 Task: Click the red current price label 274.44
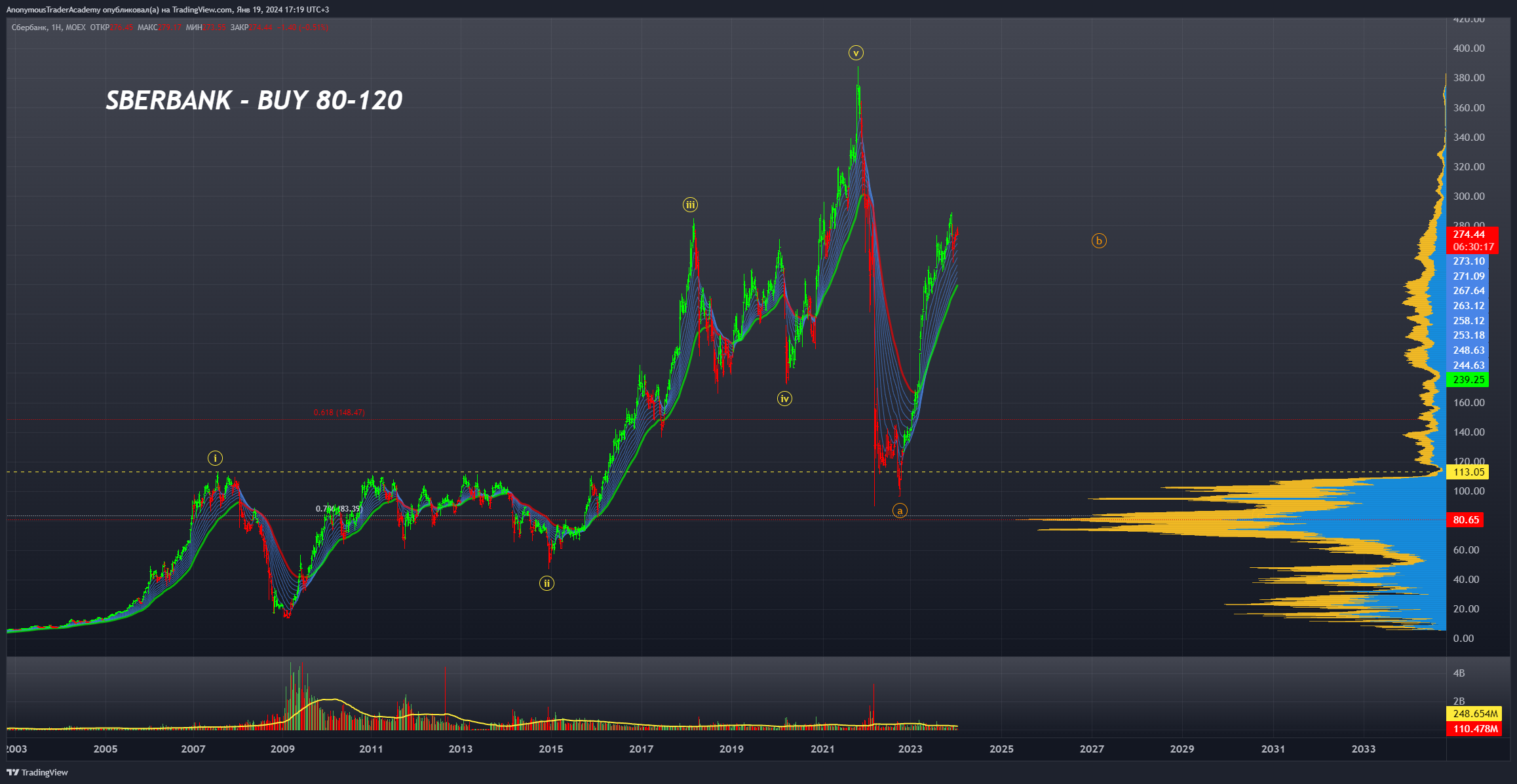(x=1469, y=234)
